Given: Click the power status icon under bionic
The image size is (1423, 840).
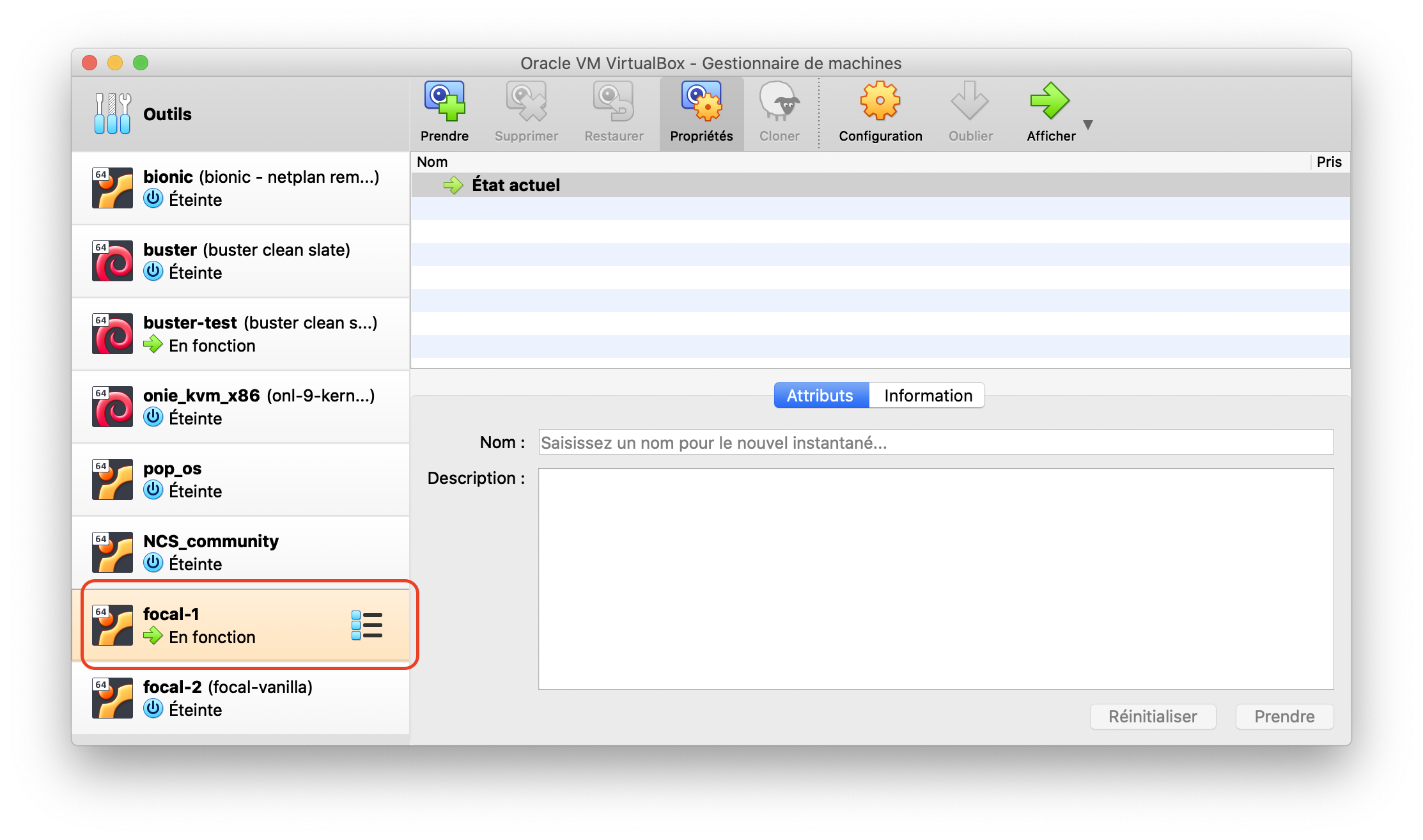Looking at the screenshot, I should pos(153,199).
